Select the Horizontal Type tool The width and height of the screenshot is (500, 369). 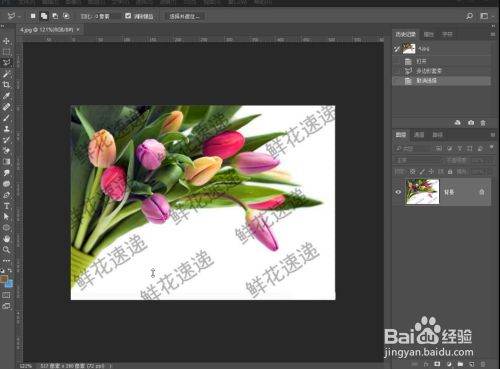[6, 206]
